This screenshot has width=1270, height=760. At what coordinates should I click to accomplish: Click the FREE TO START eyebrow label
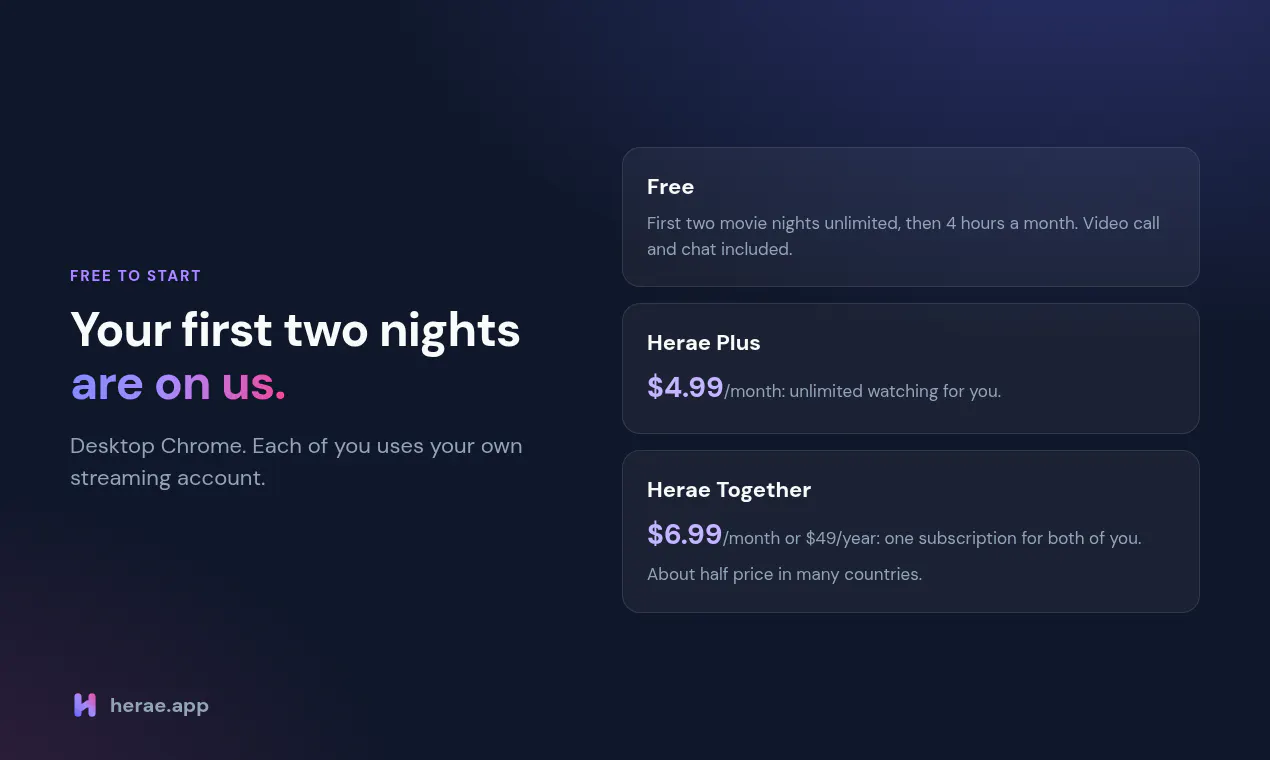[136, 276]
